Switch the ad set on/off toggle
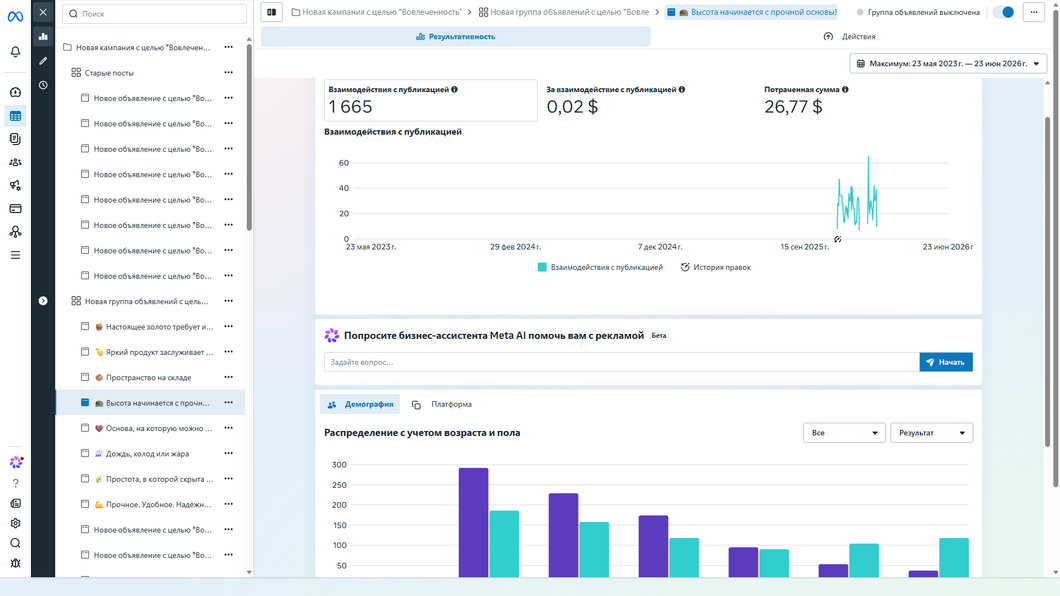Image resolution: width=1060 pixels, height=596 pixels. click(x=1004, y=12)
